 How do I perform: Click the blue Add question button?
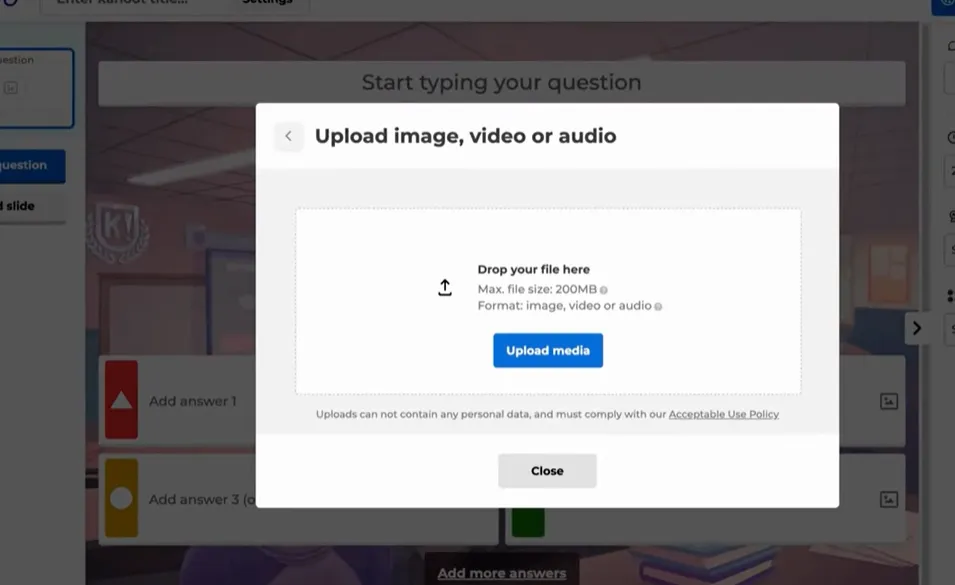click(x=30, y=166)
